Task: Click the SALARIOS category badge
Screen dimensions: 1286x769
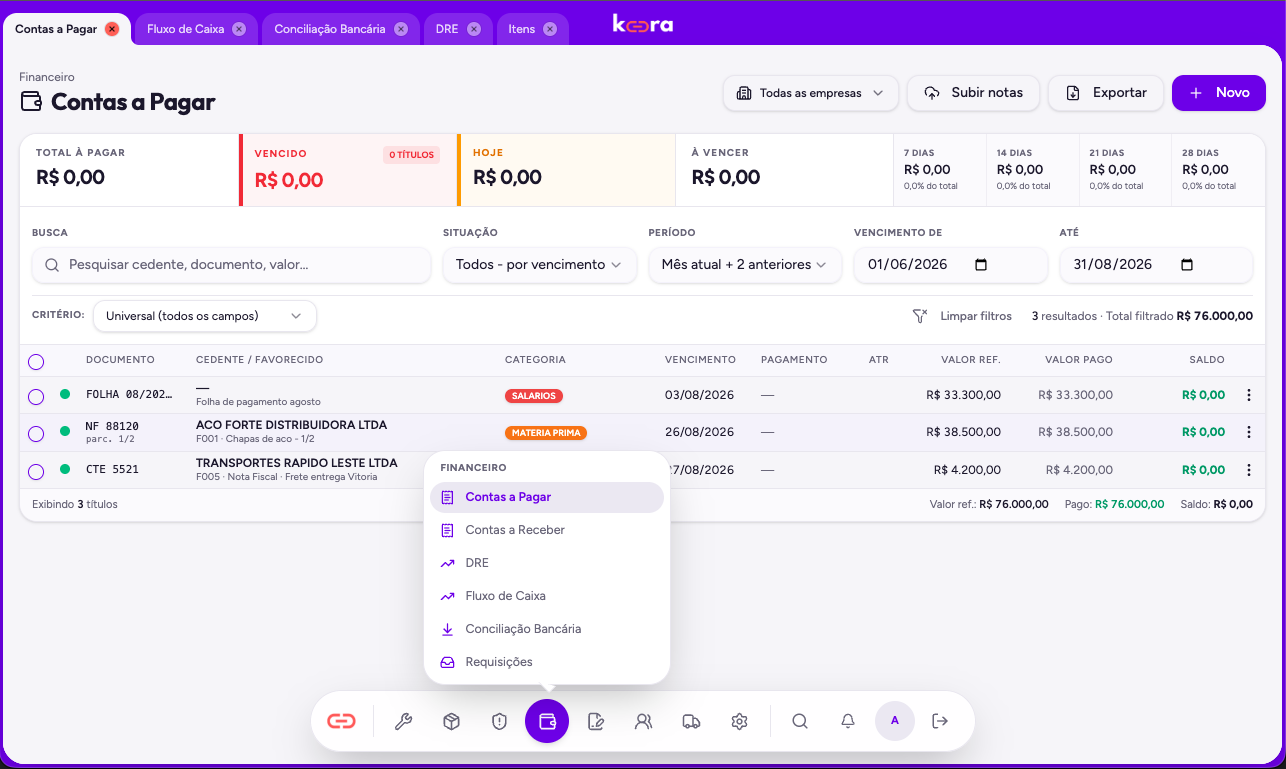Action: [534, 396]
